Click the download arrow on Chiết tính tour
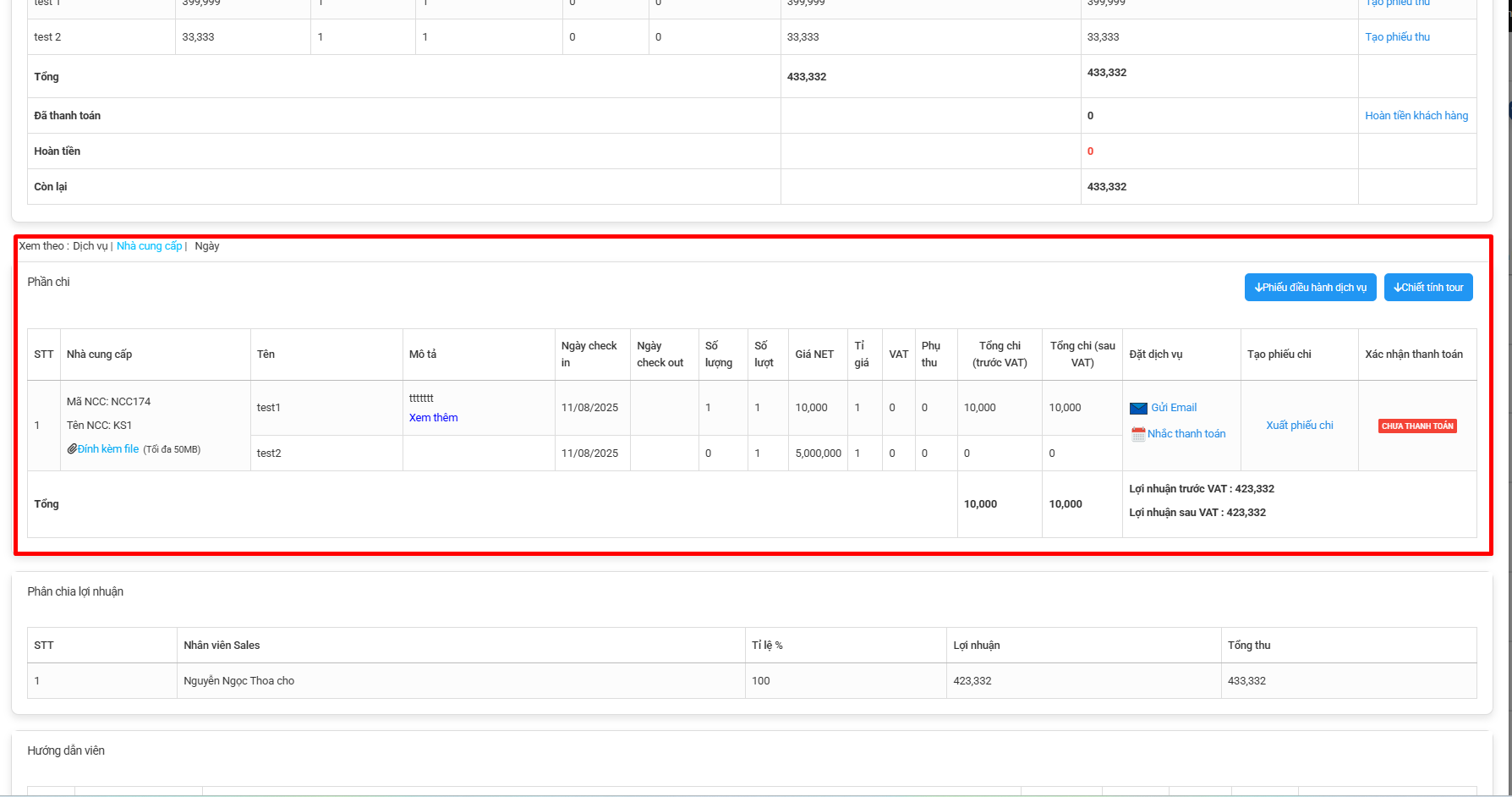The height and width of the screenshot is (797, 1512). 1398,288
